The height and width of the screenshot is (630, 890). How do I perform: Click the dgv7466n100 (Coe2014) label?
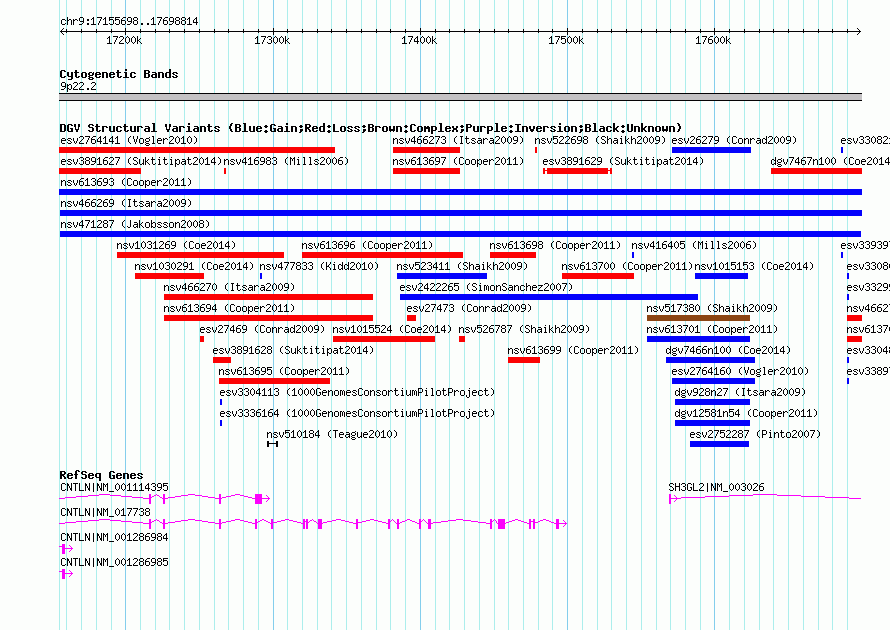(x=728, y=350)
